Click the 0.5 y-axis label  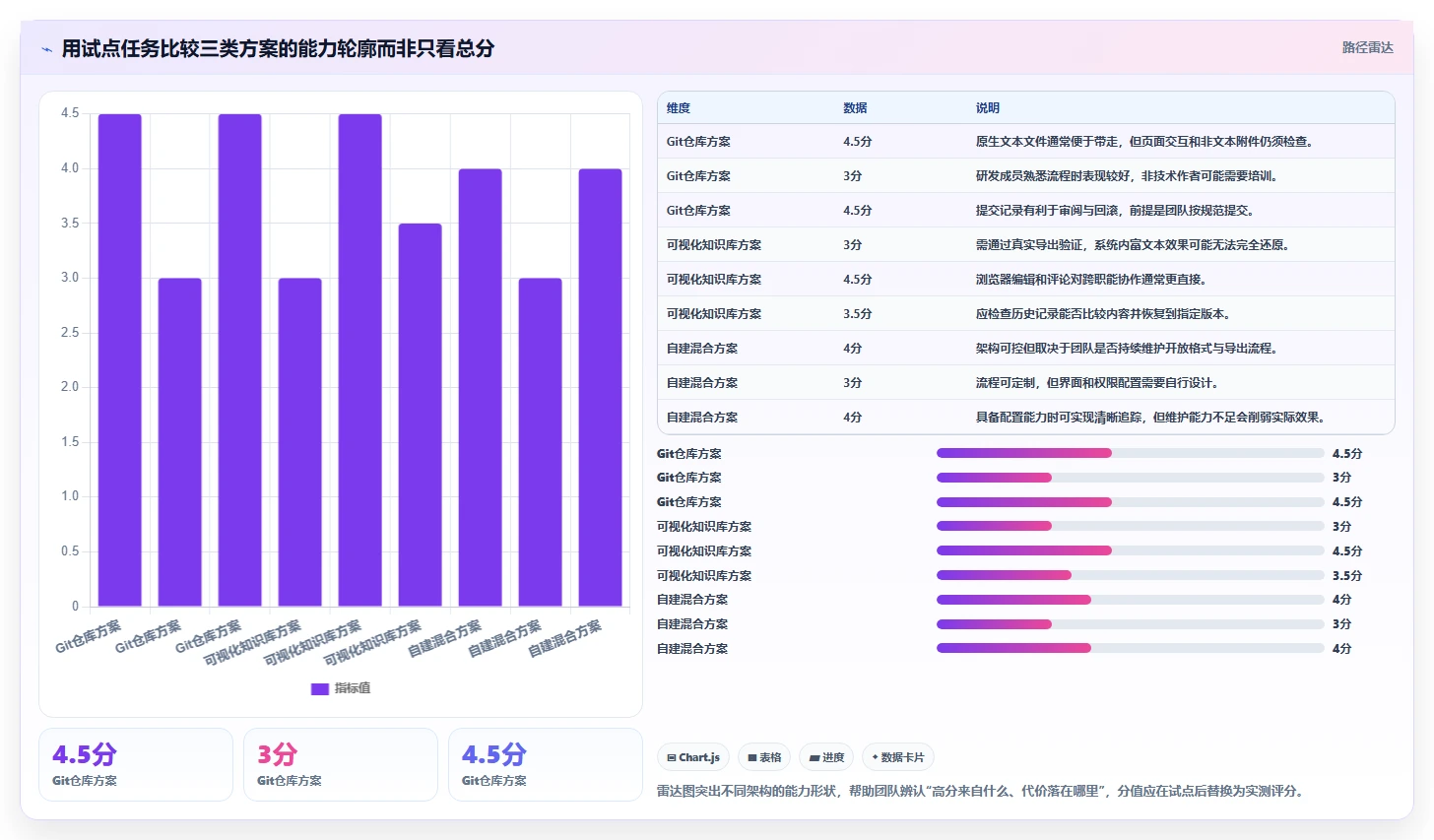[x=70, y=551]
